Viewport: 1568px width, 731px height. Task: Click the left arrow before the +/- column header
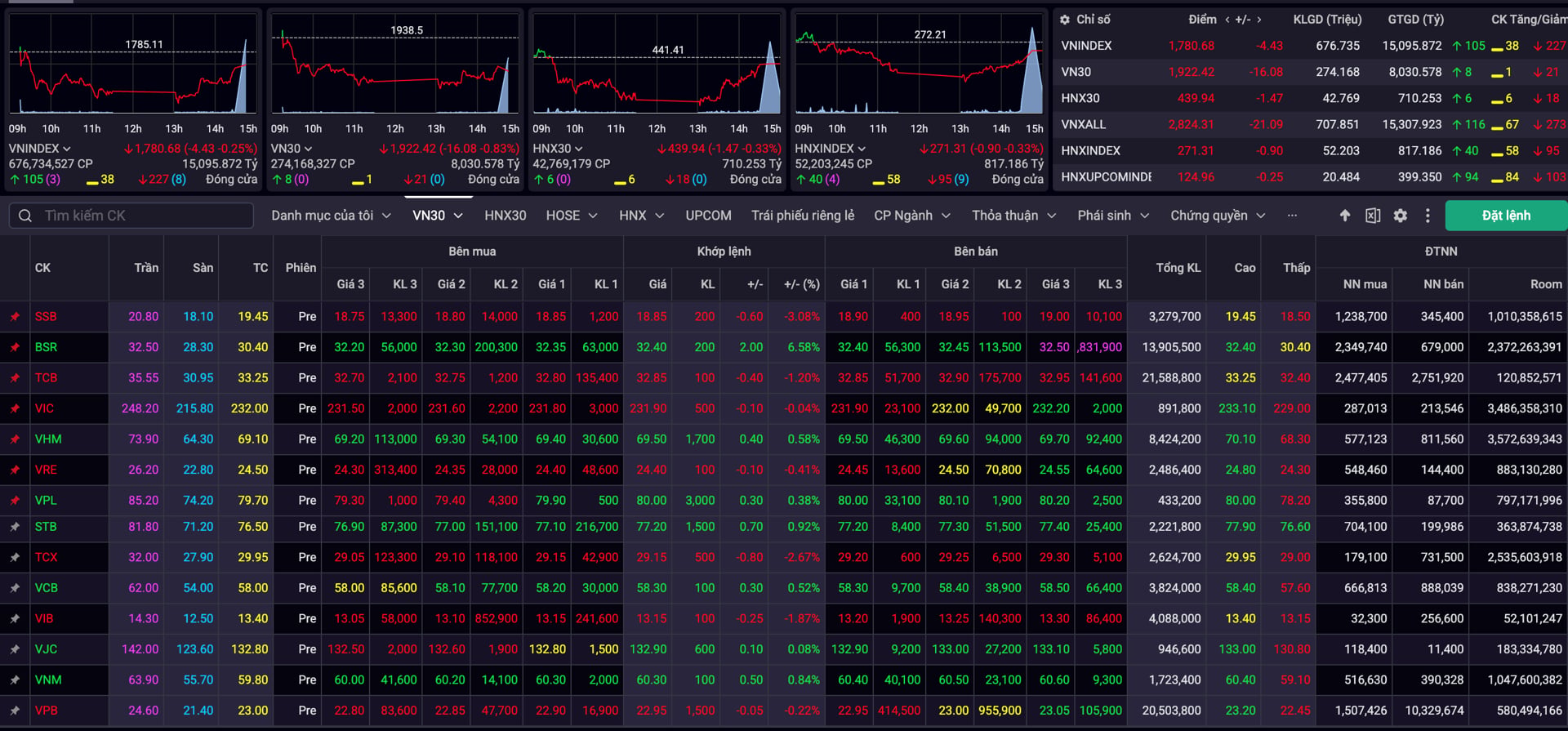[x=1227, y=20]
